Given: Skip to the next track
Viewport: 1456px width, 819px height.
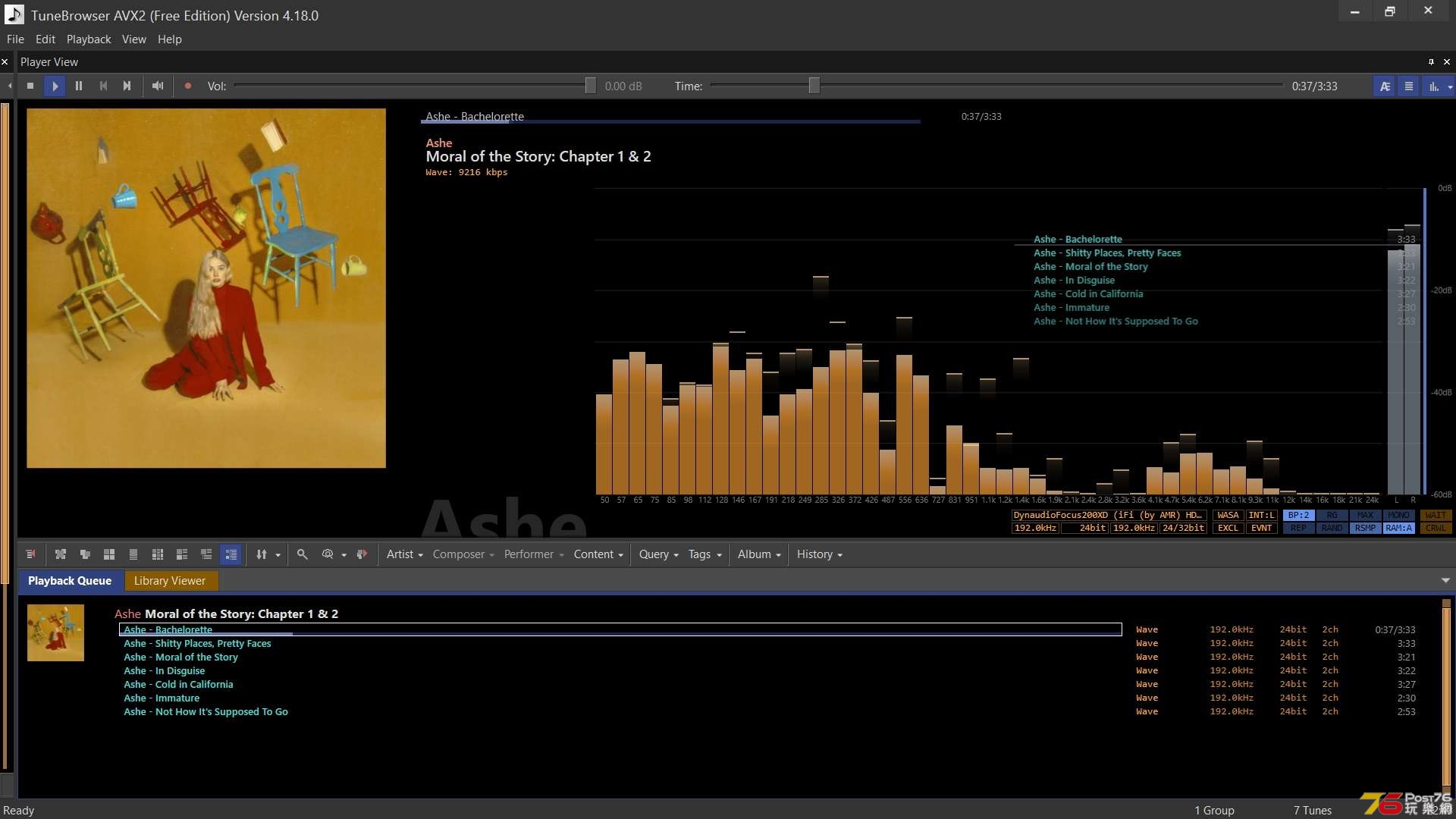Looking at the screenshot, I should point(127,86).
